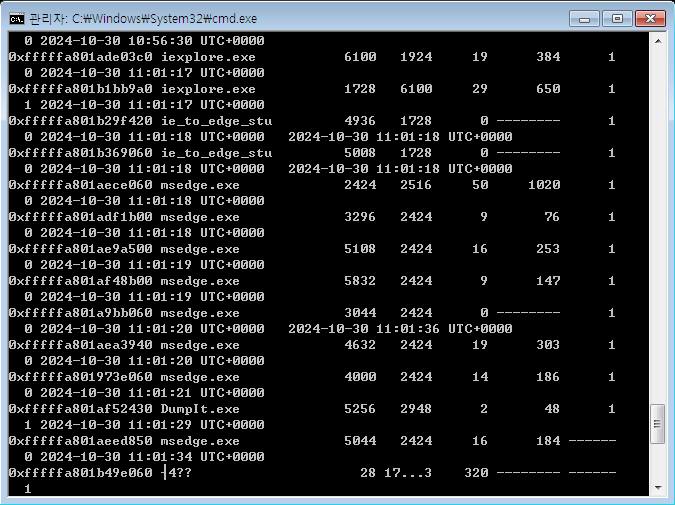The width and height of the screenshot is (675, 505).
Task: Click the address 0xfffffa801af52430
Action: [81, 409]
